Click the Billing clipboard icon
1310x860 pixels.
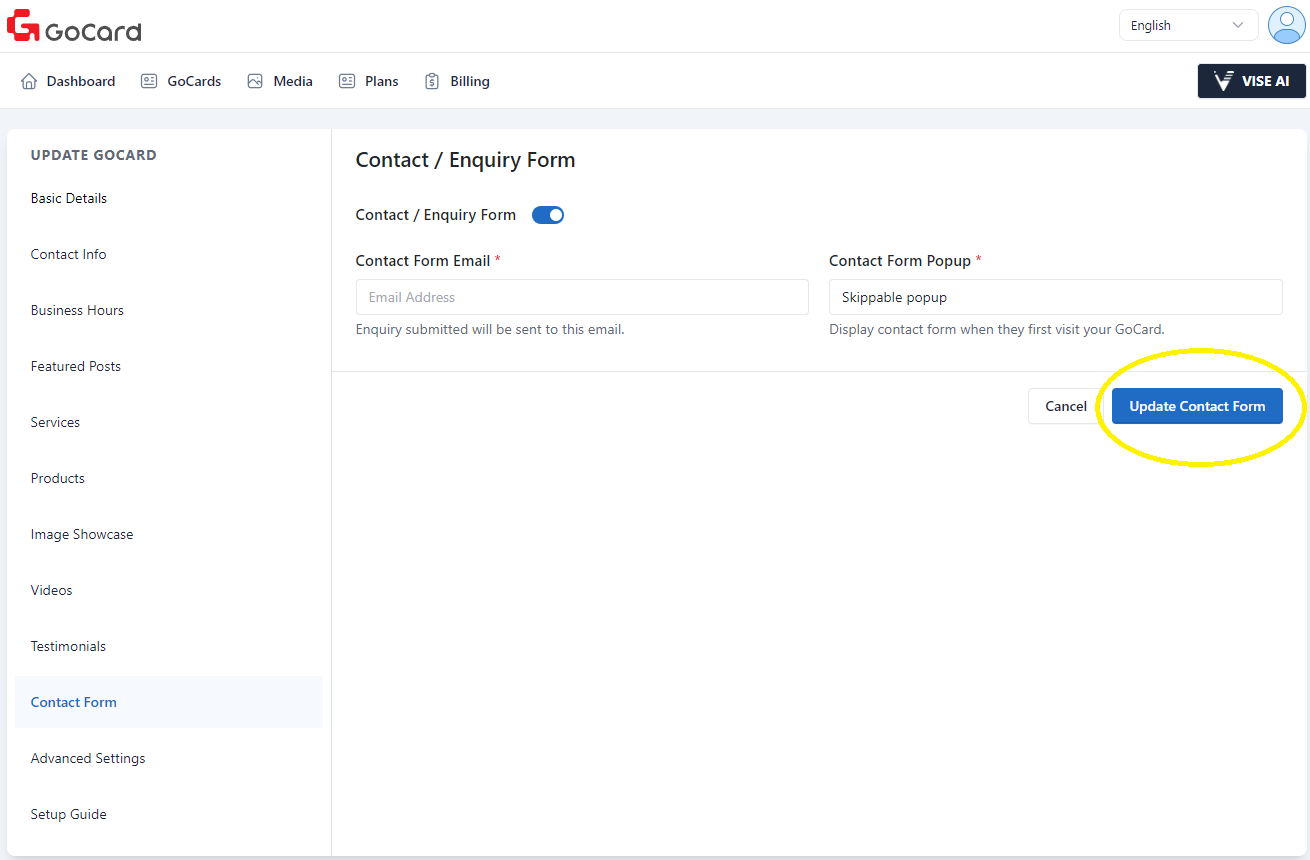click(x=432, y=81)
